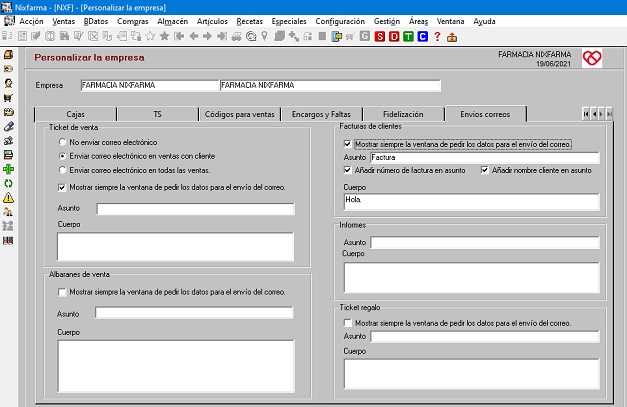
Task: Open the Ayuda menu
Action: (484, 21)
